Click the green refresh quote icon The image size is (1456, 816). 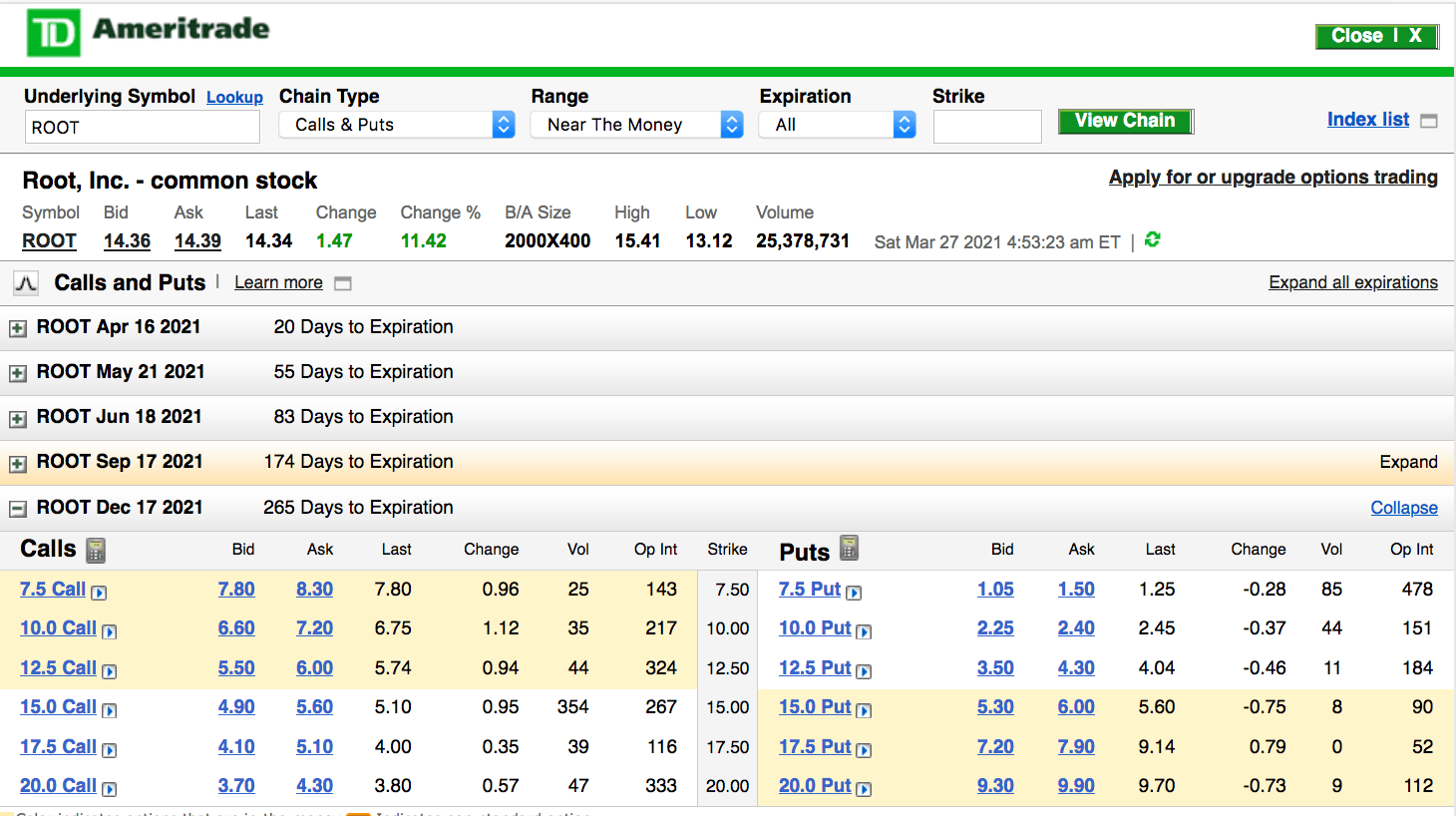(x=1153, y=239)
